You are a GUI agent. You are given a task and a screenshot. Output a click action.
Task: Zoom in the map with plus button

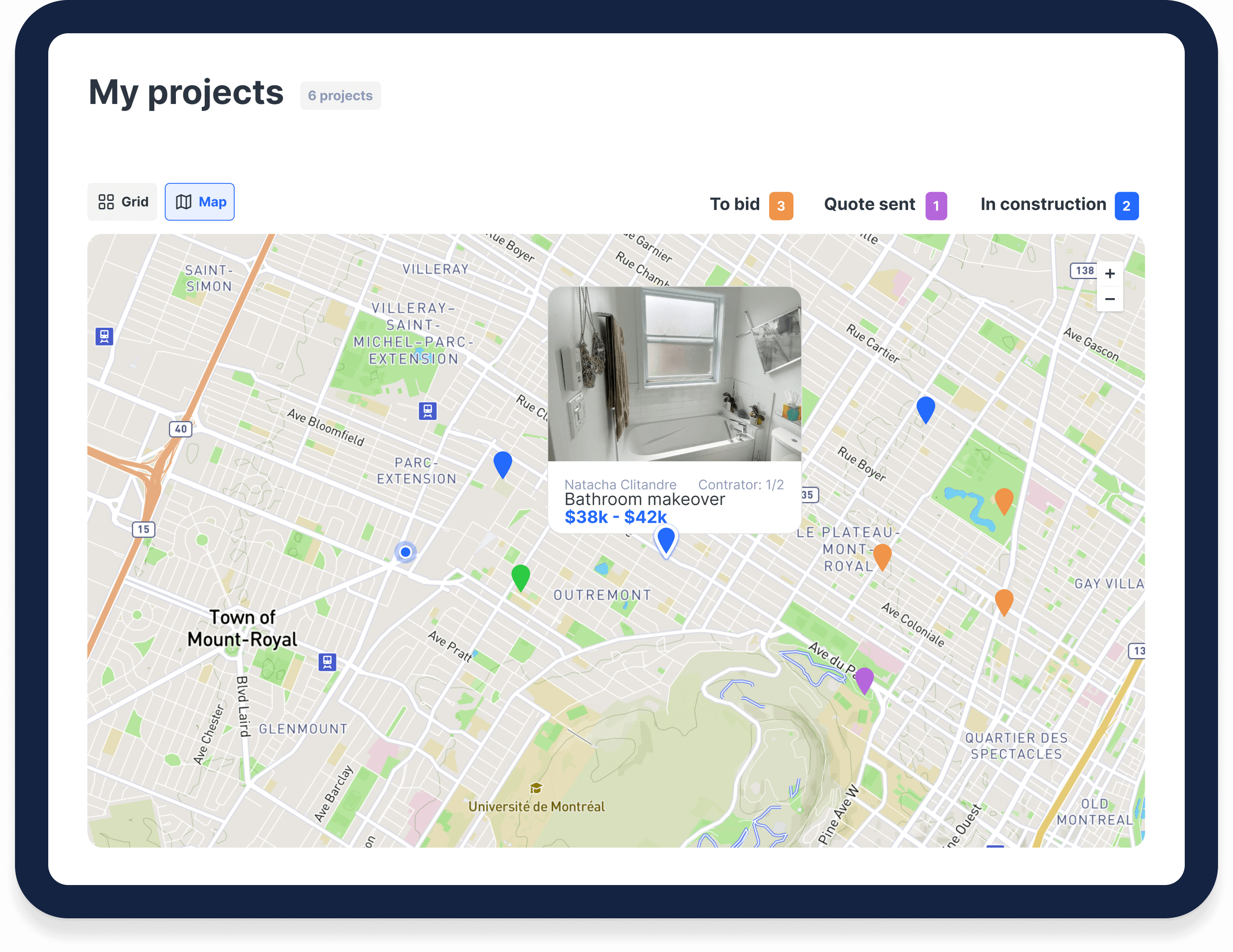click(1109, 274)
